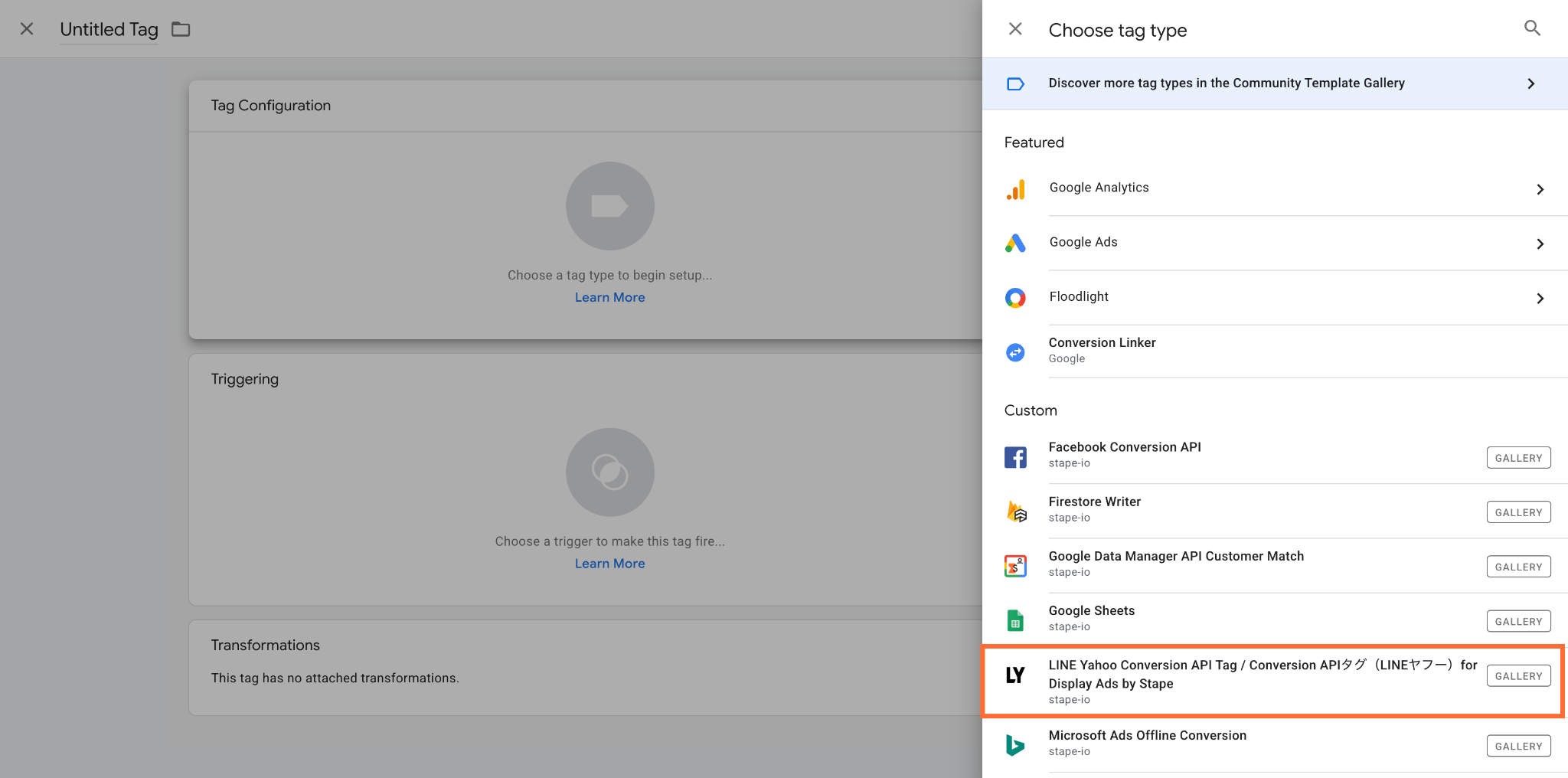This screenshot has height=778, width=1568.
Task: Click GALLERY badge for Microsoft Ads
Action: (x=1518, y=746)
